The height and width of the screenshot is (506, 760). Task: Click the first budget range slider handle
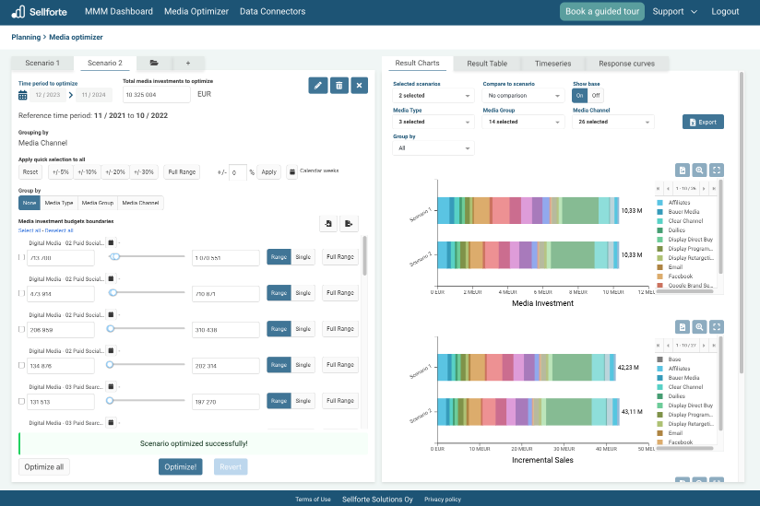[115, 257]
